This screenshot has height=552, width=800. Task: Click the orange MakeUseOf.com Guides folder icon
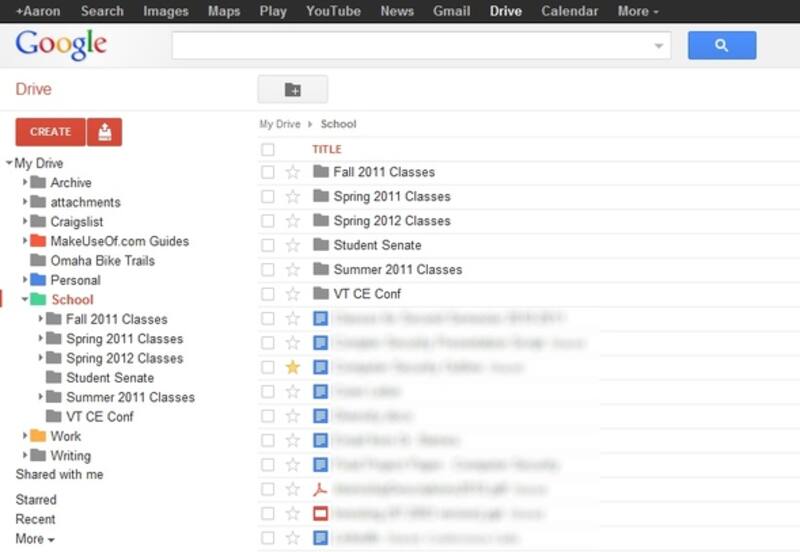[38, 241]
